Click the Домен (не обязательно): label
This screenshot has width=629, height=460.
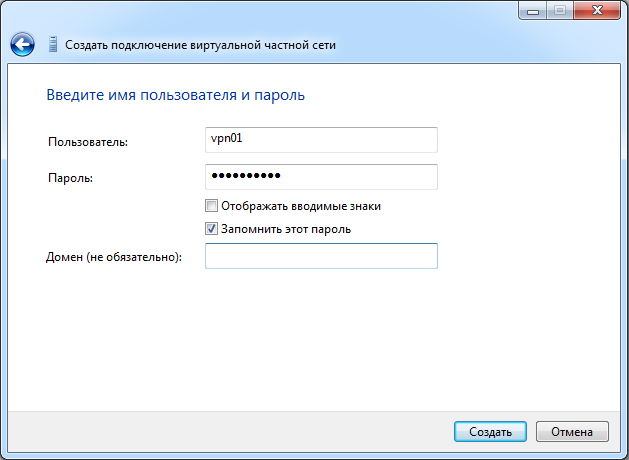point(114,257)
